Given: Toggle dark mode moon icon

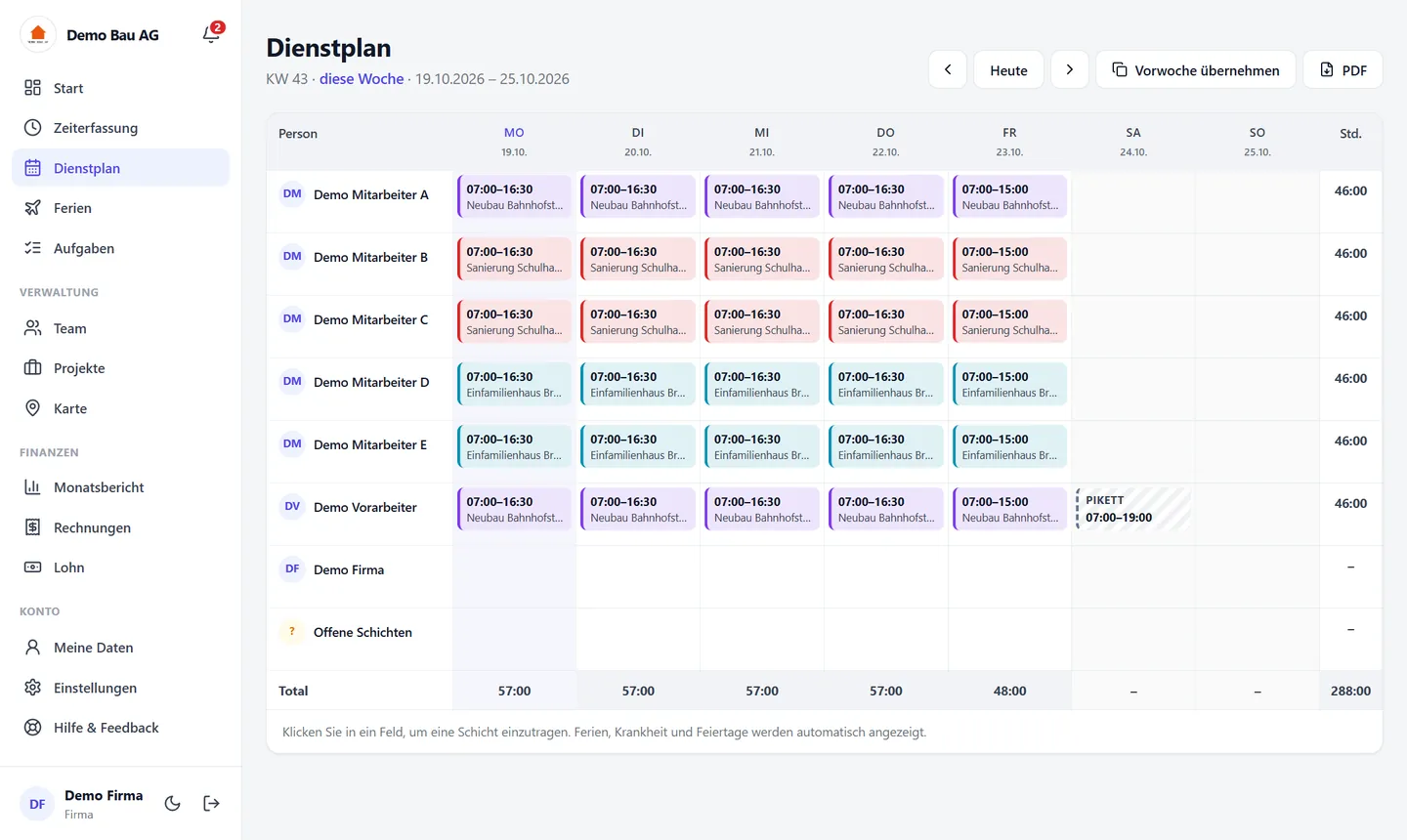Looking at the screenshot, I should click(173, 804).
